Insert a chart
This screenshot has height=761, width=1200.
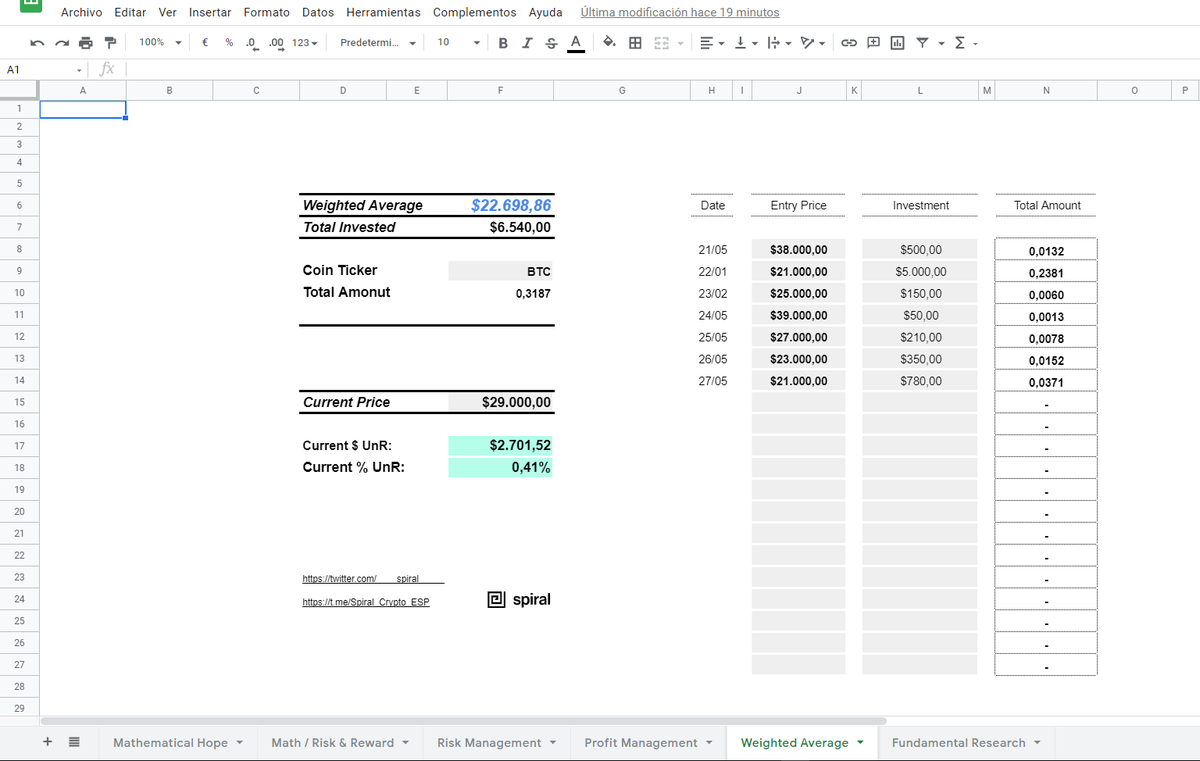[897, 43]
